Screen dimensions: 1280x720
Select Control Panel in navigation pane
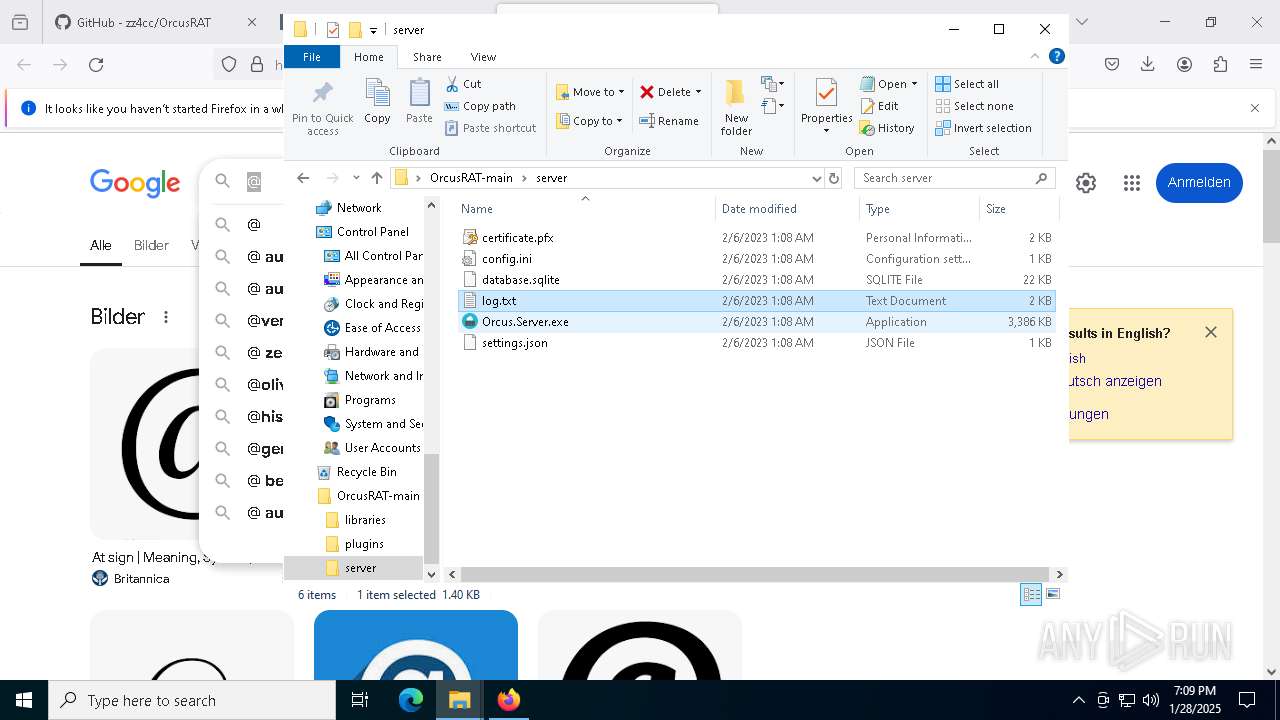pyautogui.click(x=372, y=232)
